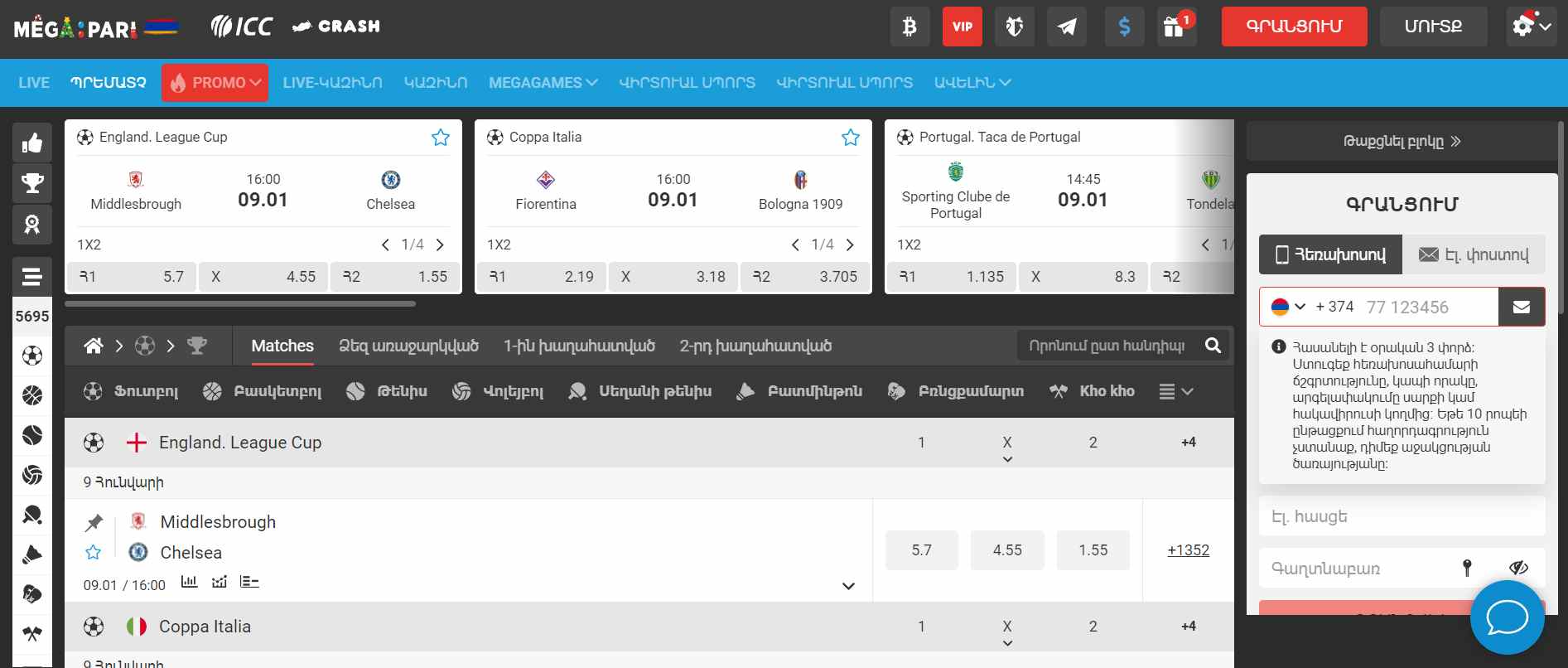This screenshot has height=668, width=1568.
Task: Select the badminton shuttlecock icon in left sidebar
Action: (x=32, y=554)
